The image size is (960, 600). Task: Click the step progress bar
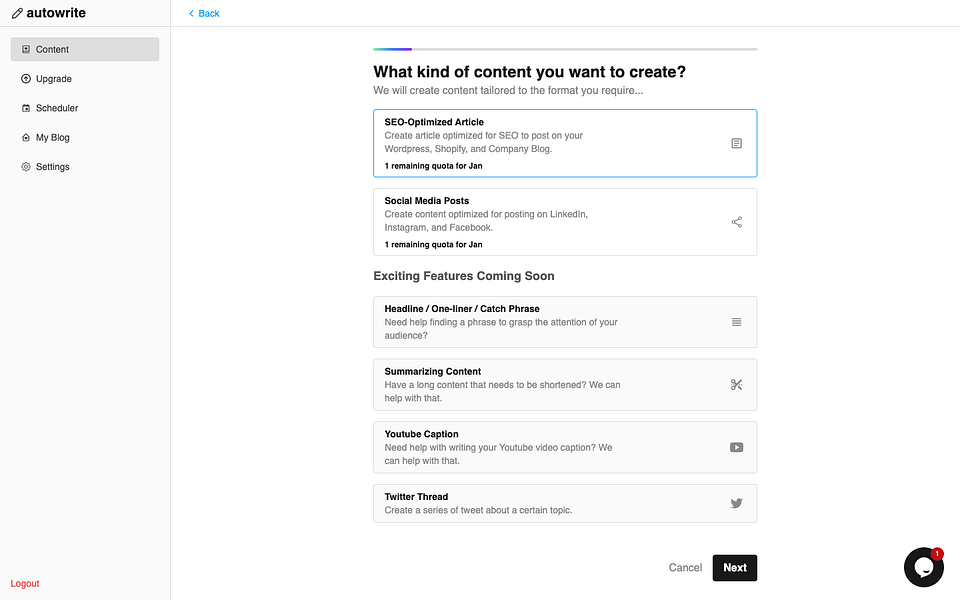tap(565, 48)
